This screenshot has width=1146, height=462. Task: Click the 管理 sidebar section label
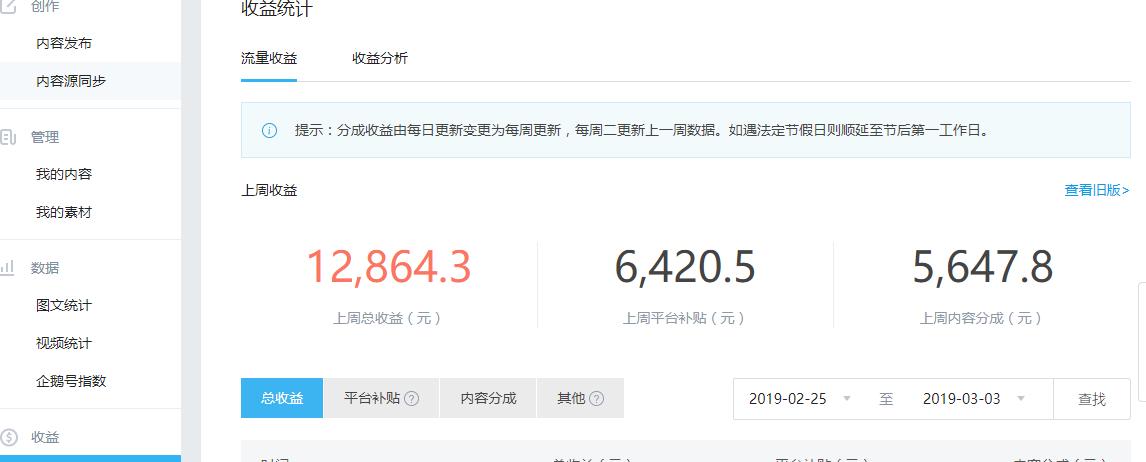[x=45, y=137]
